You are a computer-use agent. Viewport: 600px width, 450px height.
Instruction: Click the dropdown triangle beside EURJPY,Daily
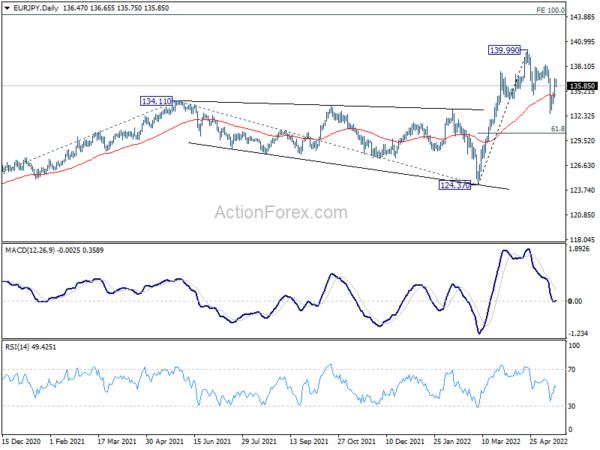(x=7, y=8)
